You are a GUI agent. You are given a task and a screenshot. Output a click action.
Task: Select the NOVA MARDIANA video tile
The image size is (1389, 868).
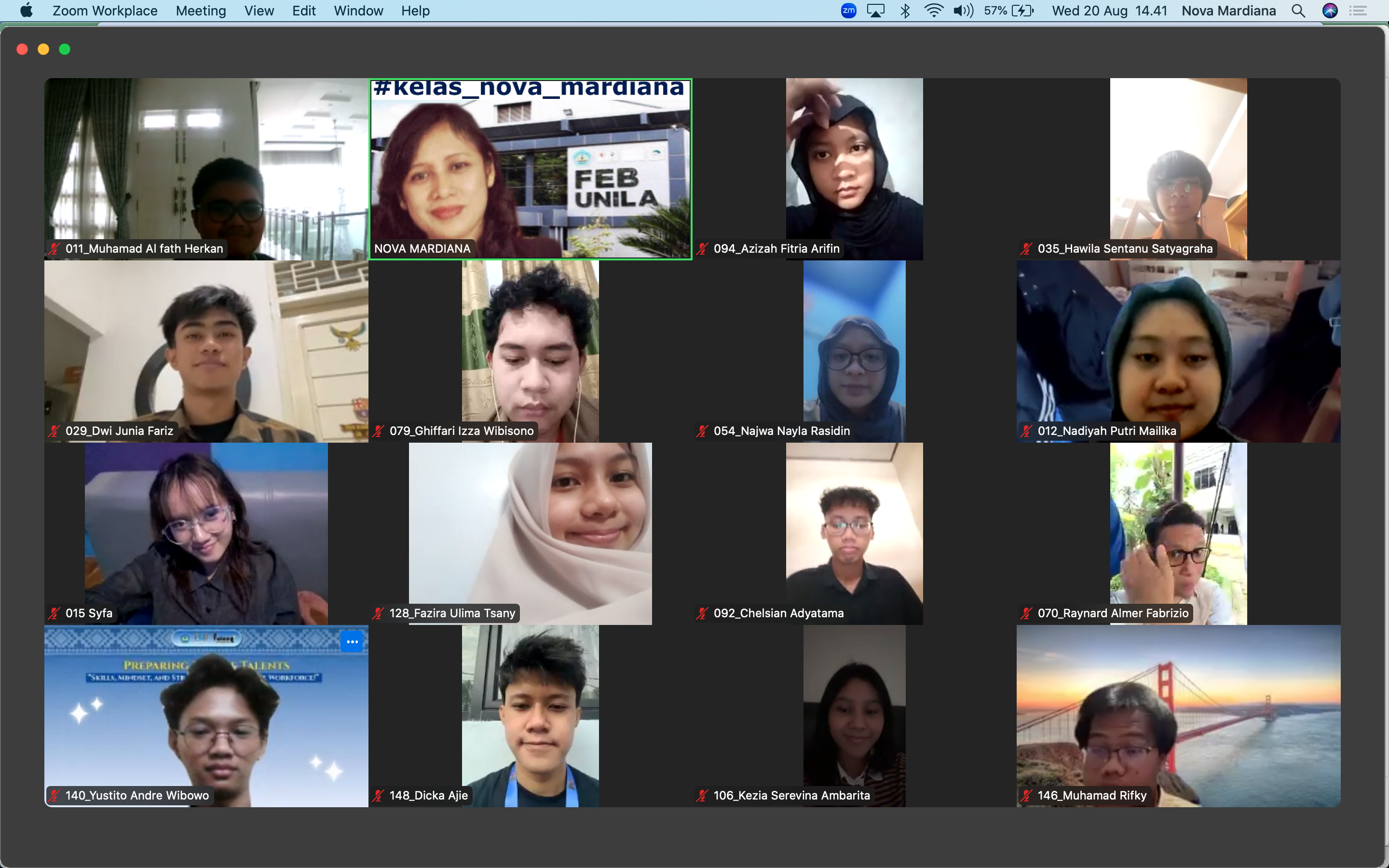531,169
